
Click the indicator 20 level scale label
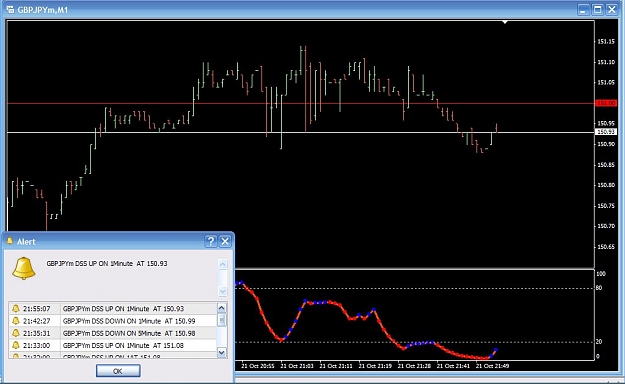point(599,342)
